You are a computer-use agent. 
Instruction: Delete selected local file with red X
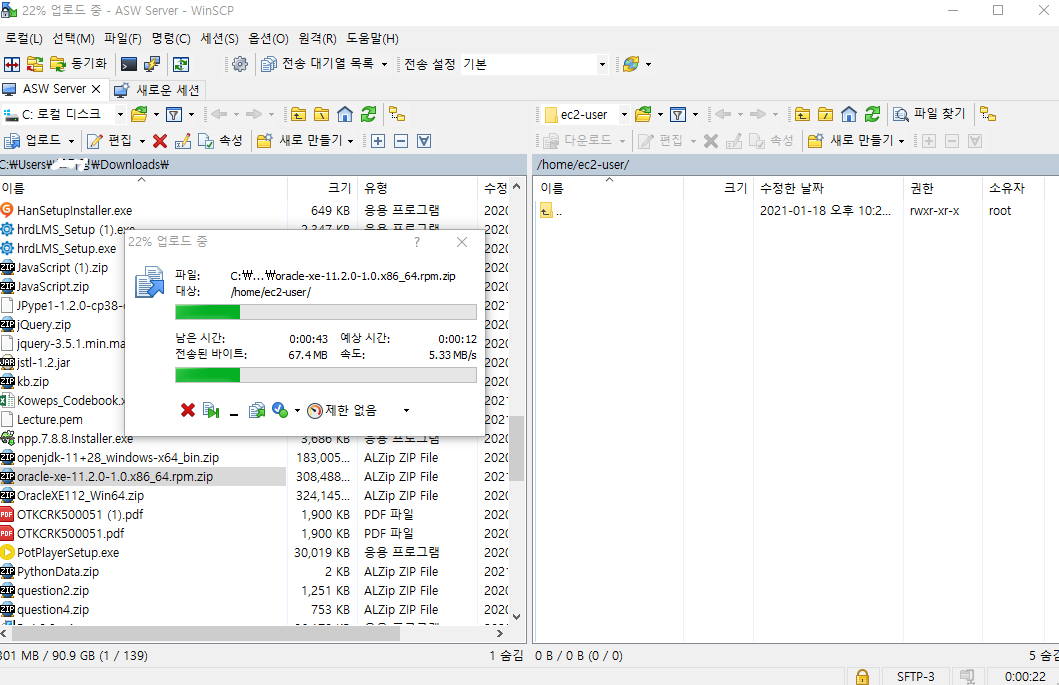coord(160,141)
